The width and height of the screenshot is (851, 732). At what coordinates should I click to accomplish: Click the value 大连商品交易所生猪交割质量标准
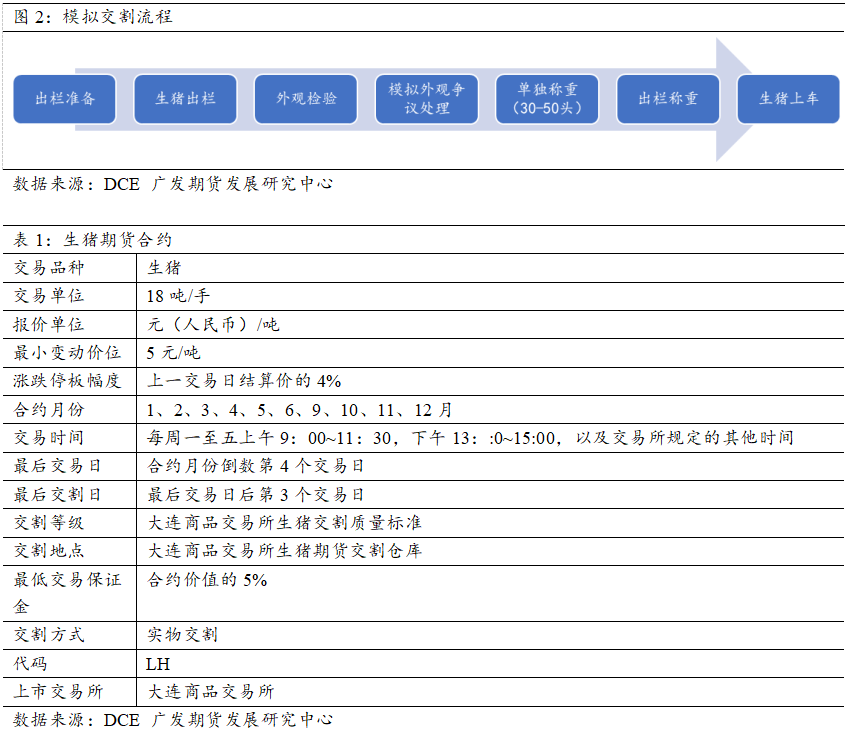284,523
